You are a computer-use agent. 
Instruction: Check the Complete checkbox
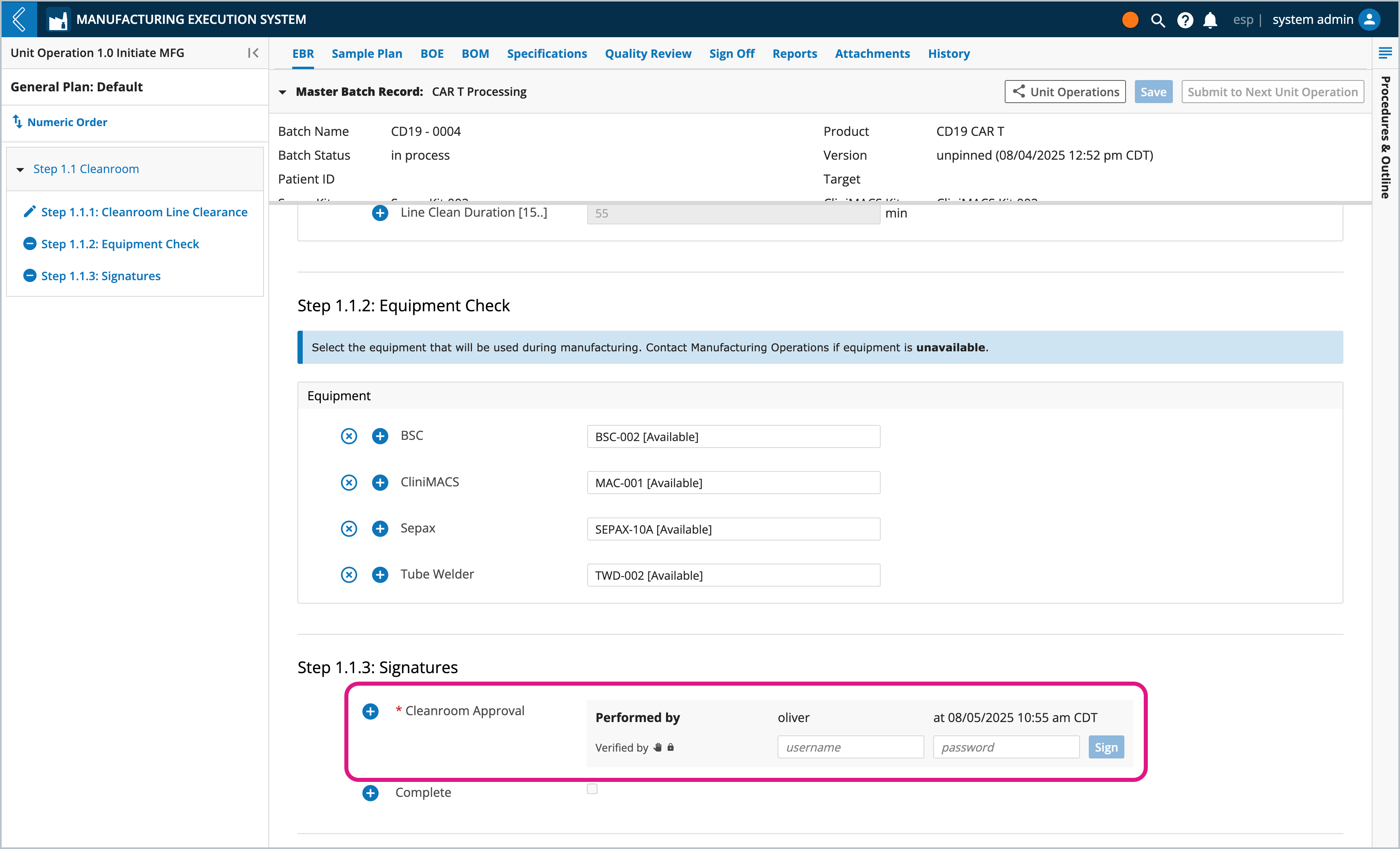click(x=592, y=789)
